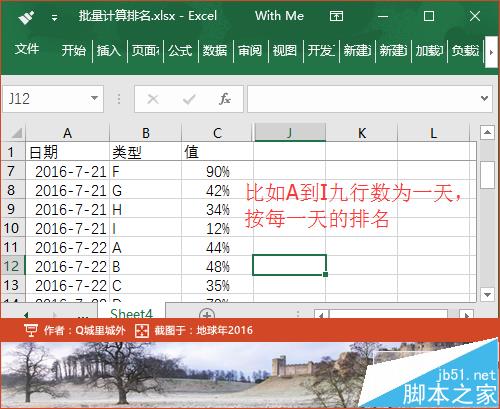Open the 开发 tools ribbon tab
The width and height of the screenshot is (500, 409).
click(321, 51)
